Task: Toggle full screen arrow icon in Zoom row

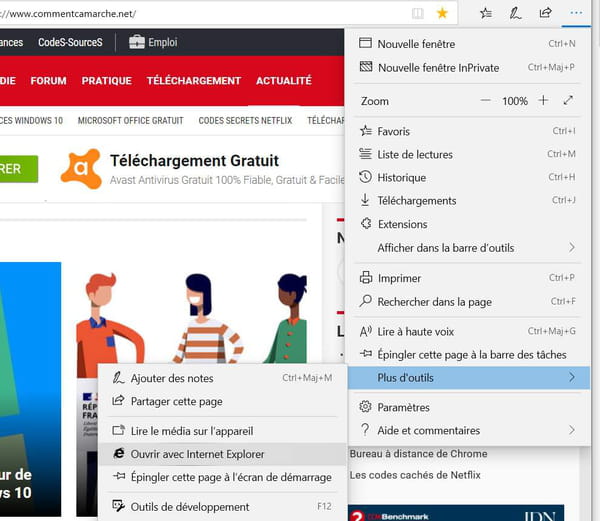Action: [x=568, y=100]
